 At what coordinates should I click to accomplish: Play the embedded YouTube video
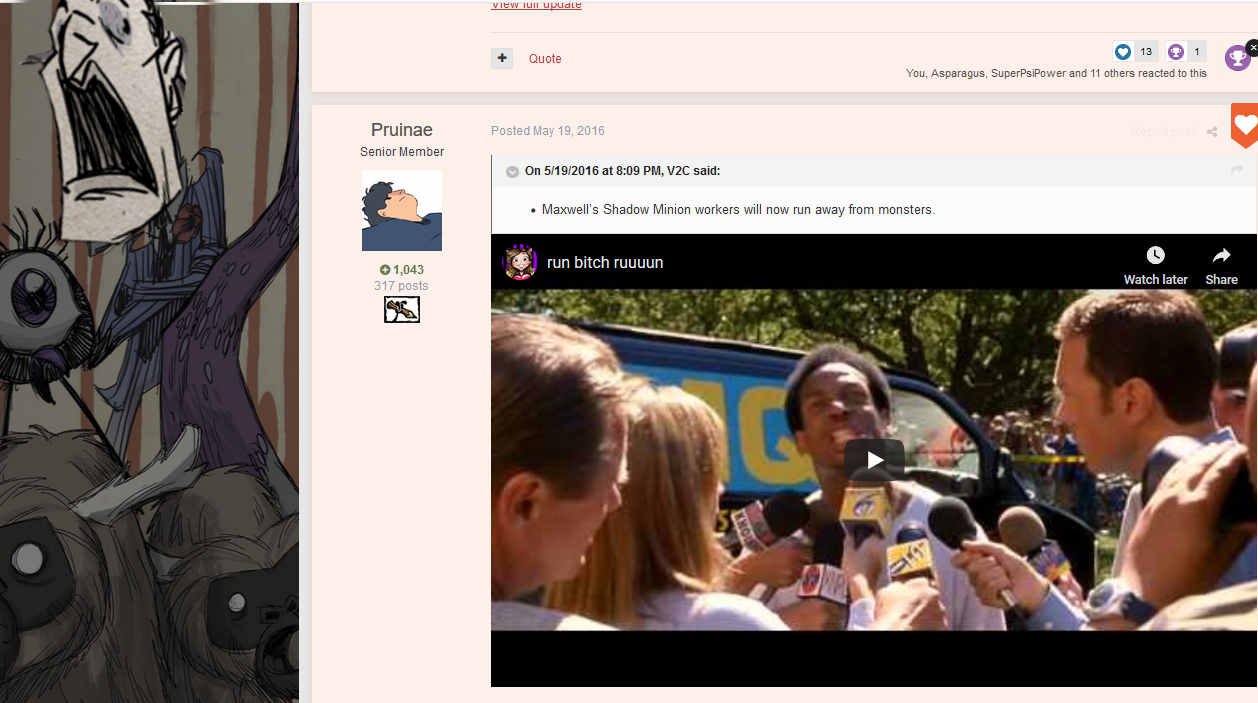[874, 460]
